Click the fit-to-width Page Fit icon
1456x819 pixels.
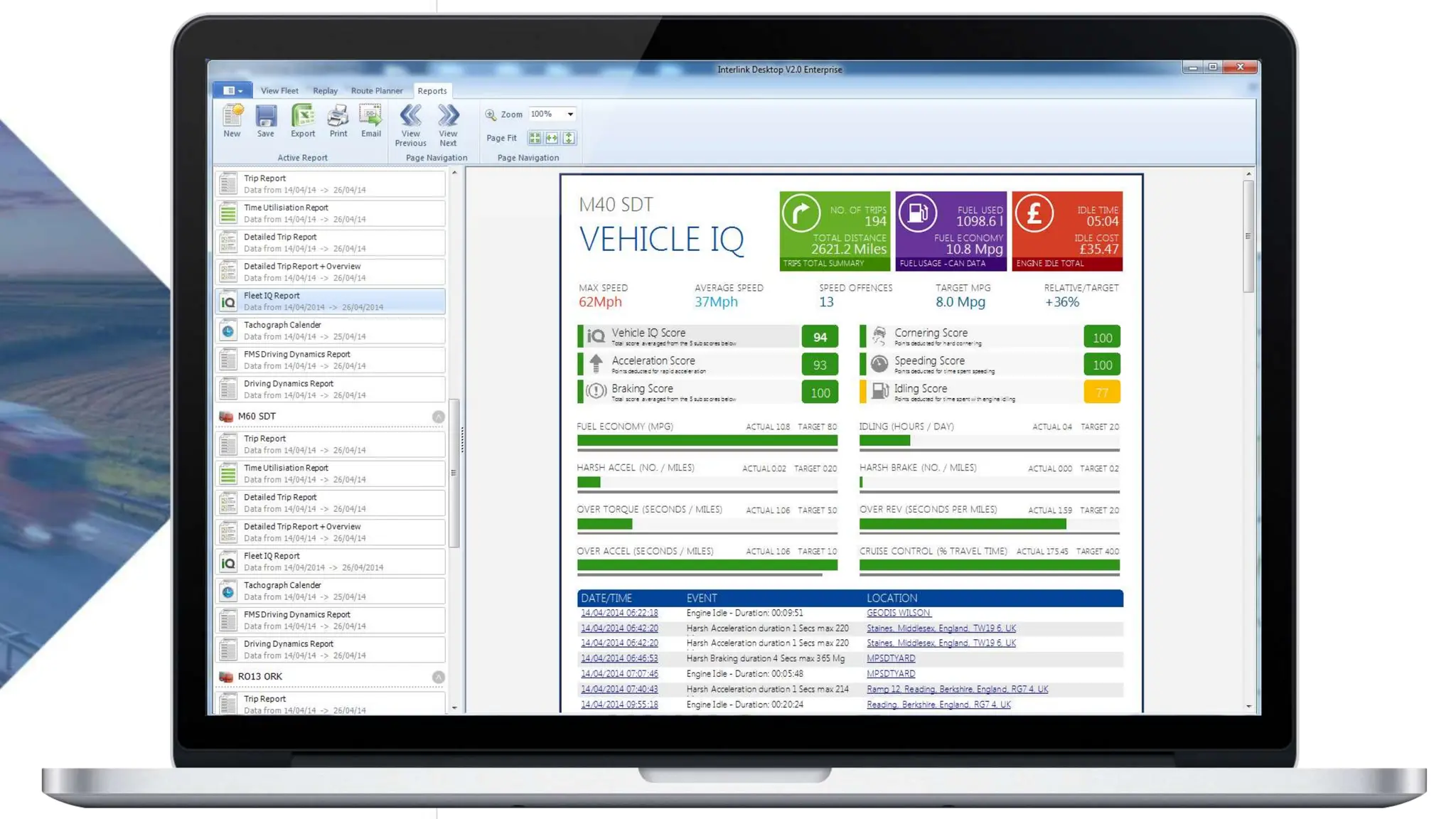(x=552, y=138)
